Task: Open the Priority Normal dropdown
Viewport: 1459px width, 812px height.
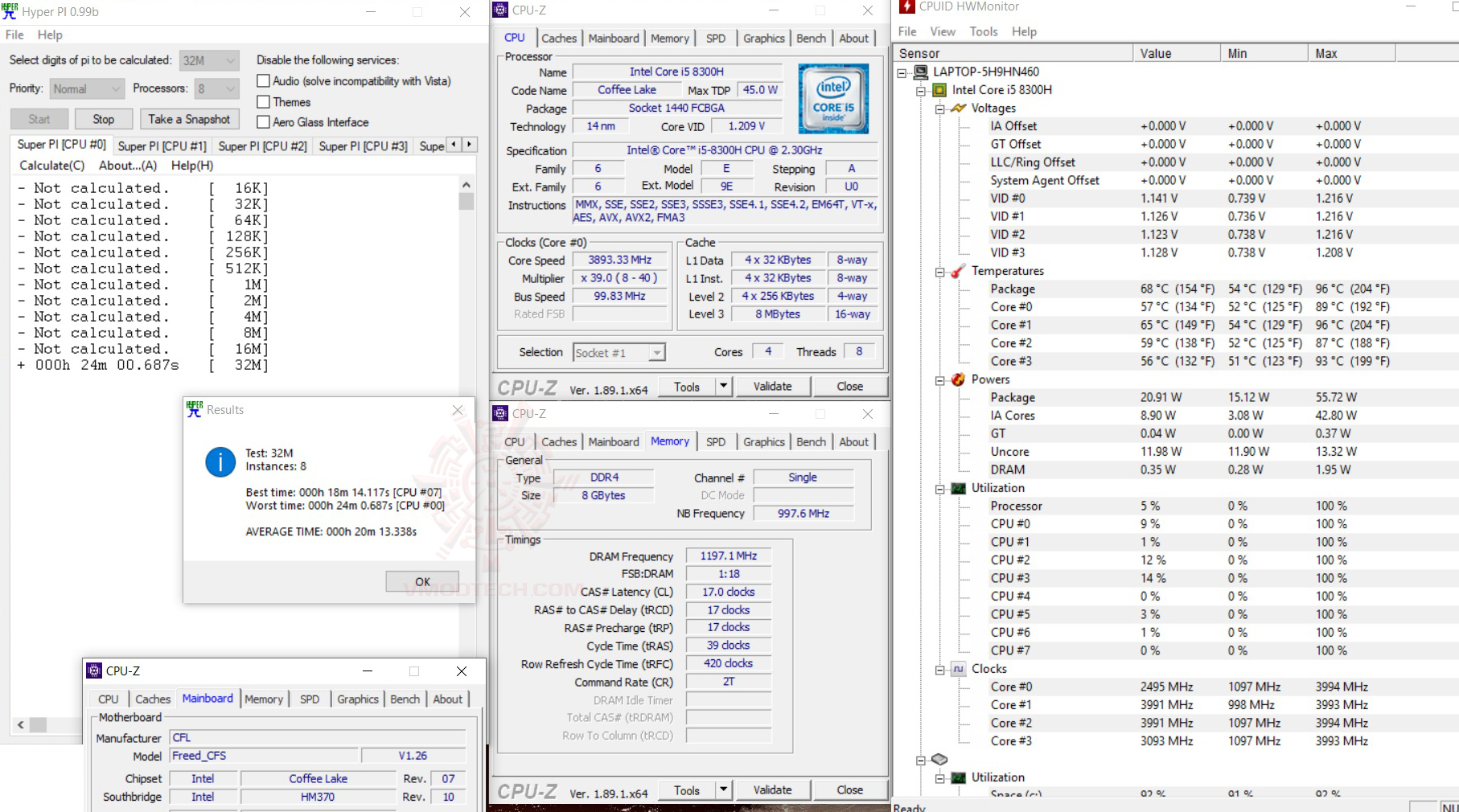Action: (x=87, y=88)
